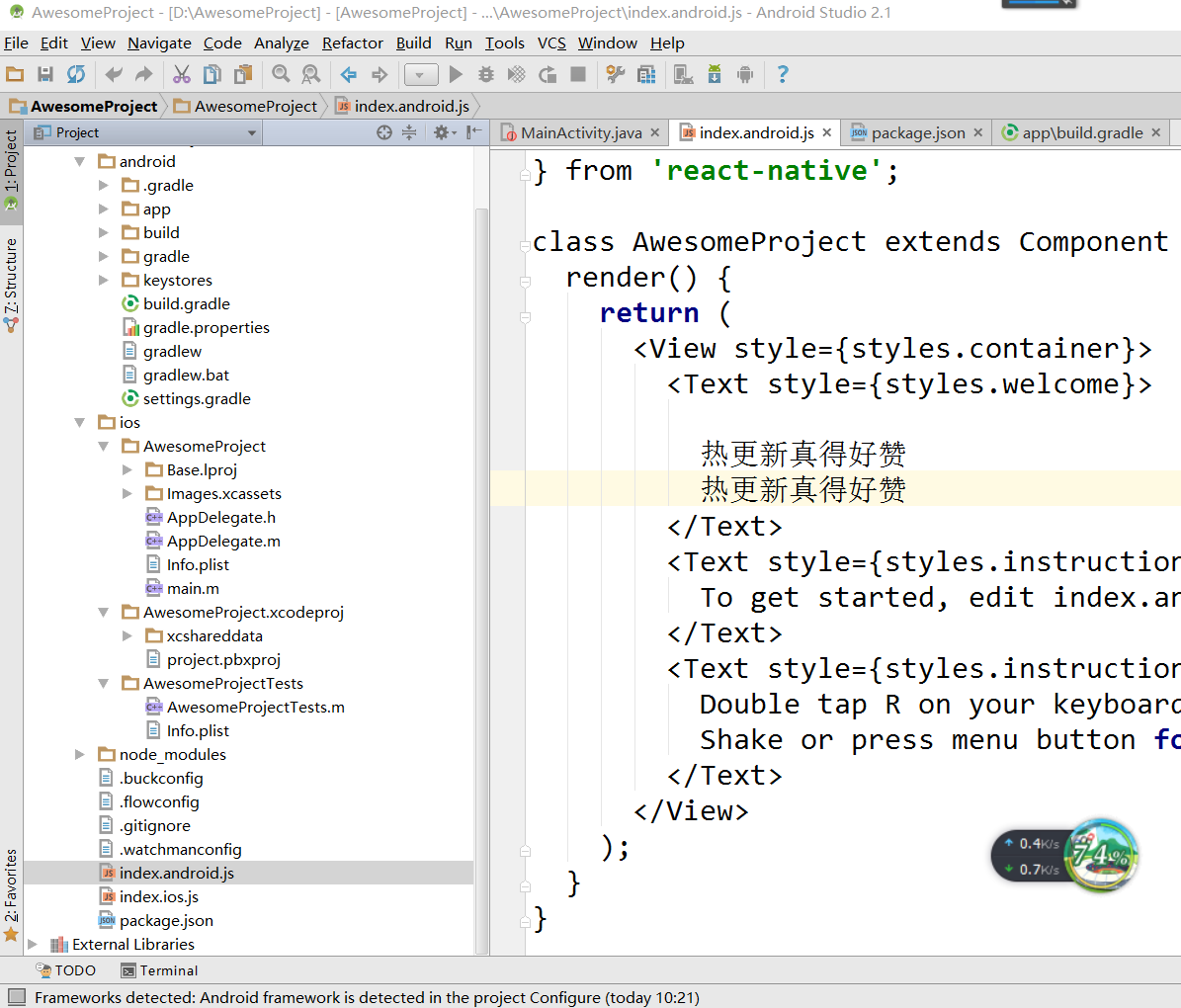Click the Find magnifier icon
Image resolution: width=1181 pixels, height=1008 pixels.
coord(281,75)
